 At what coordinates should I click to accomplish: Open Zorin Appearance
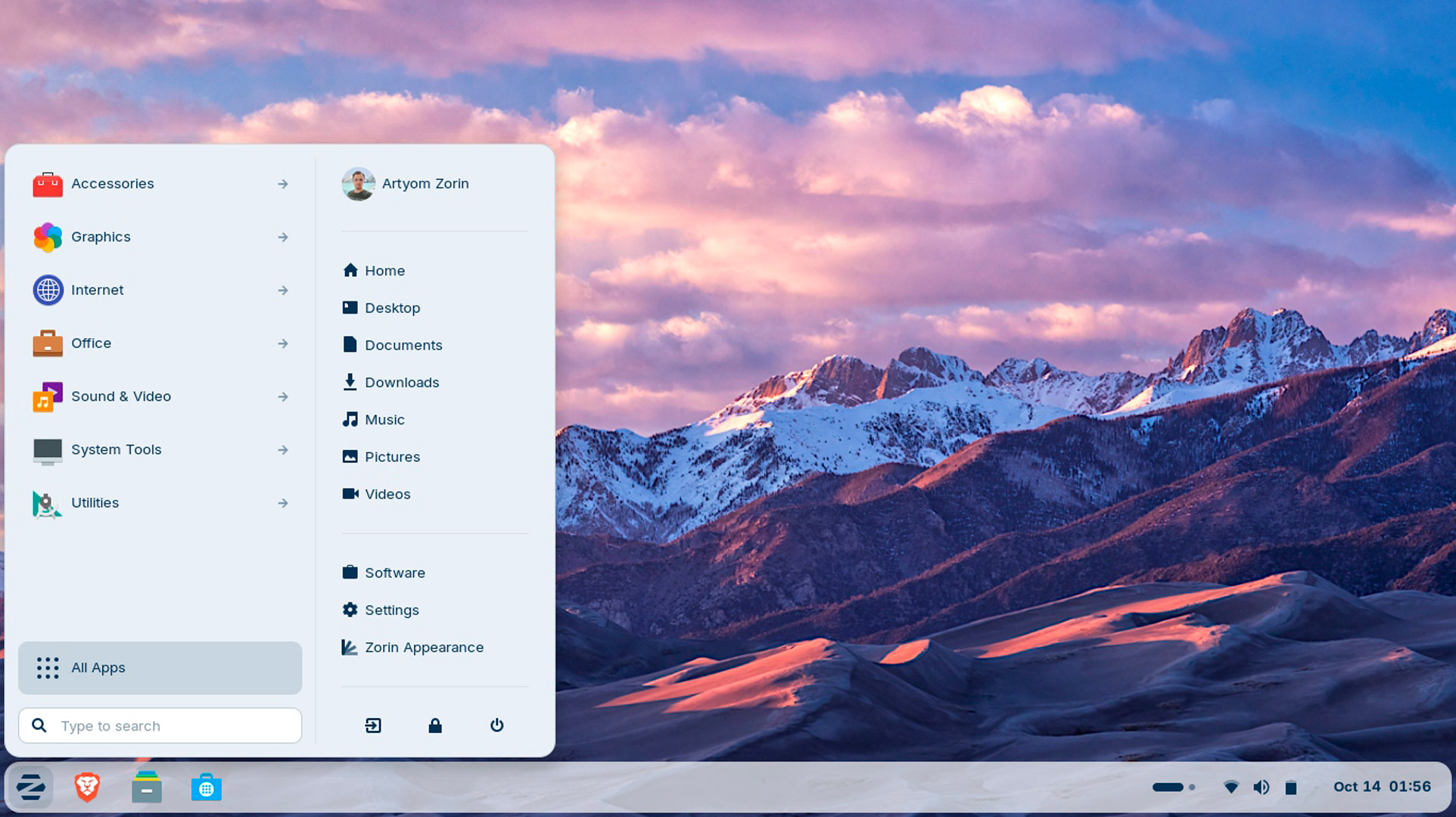(x=424, y=648)
